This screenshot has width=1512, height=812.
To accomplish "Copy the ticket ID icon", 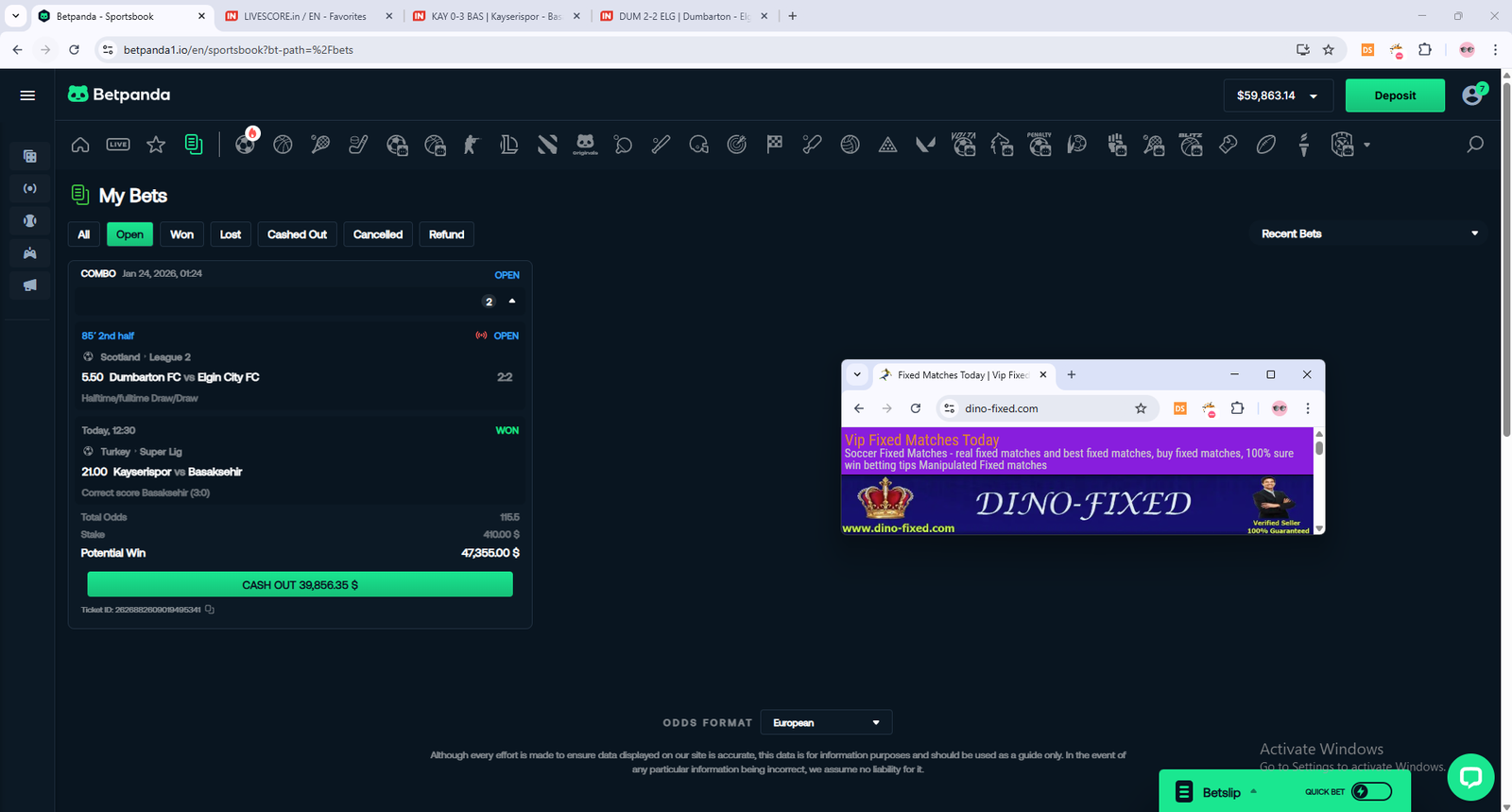I will click(210, 610).
